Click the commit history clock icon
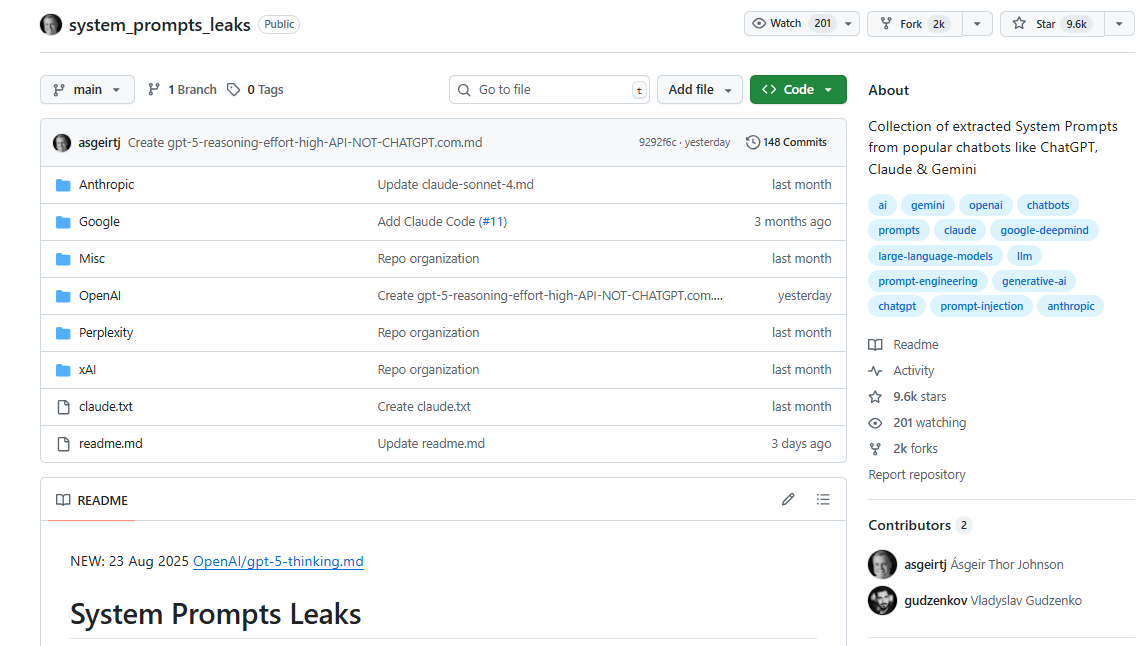 tap(752, 142)
